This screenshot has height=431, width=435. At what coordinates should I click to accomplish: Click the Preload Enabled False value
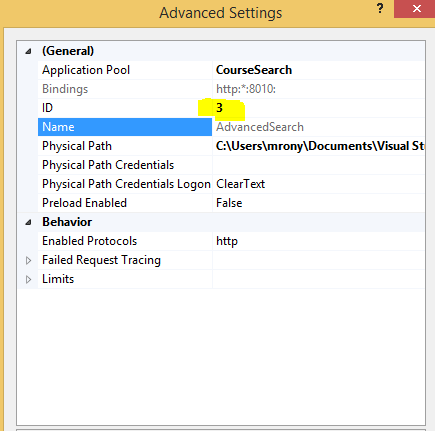(229, 203)
